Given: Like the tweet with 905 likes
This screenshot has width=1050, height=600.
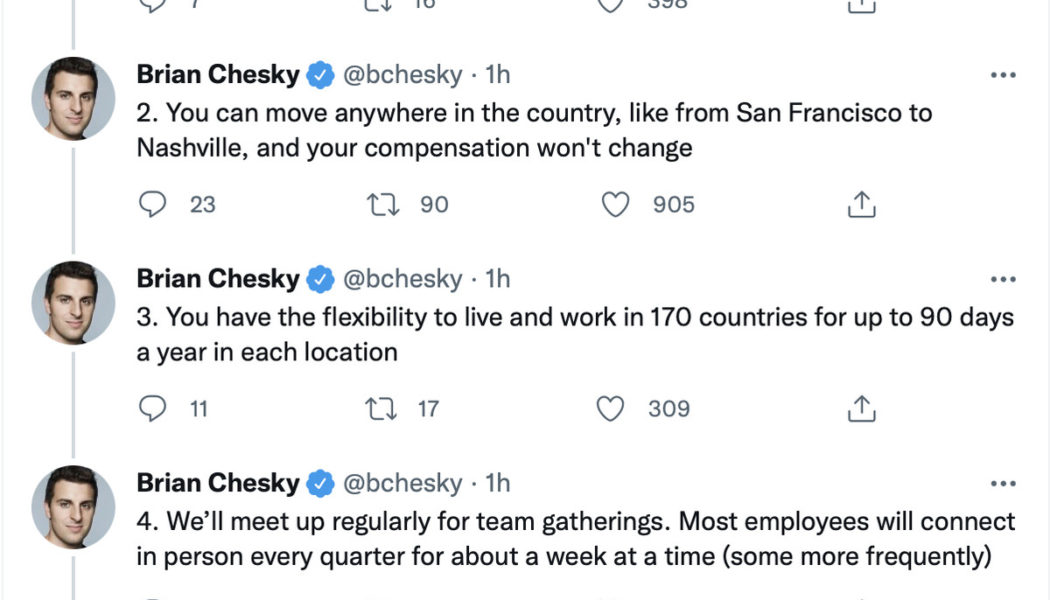Looking at the screenshot, I should coord(615,205).
